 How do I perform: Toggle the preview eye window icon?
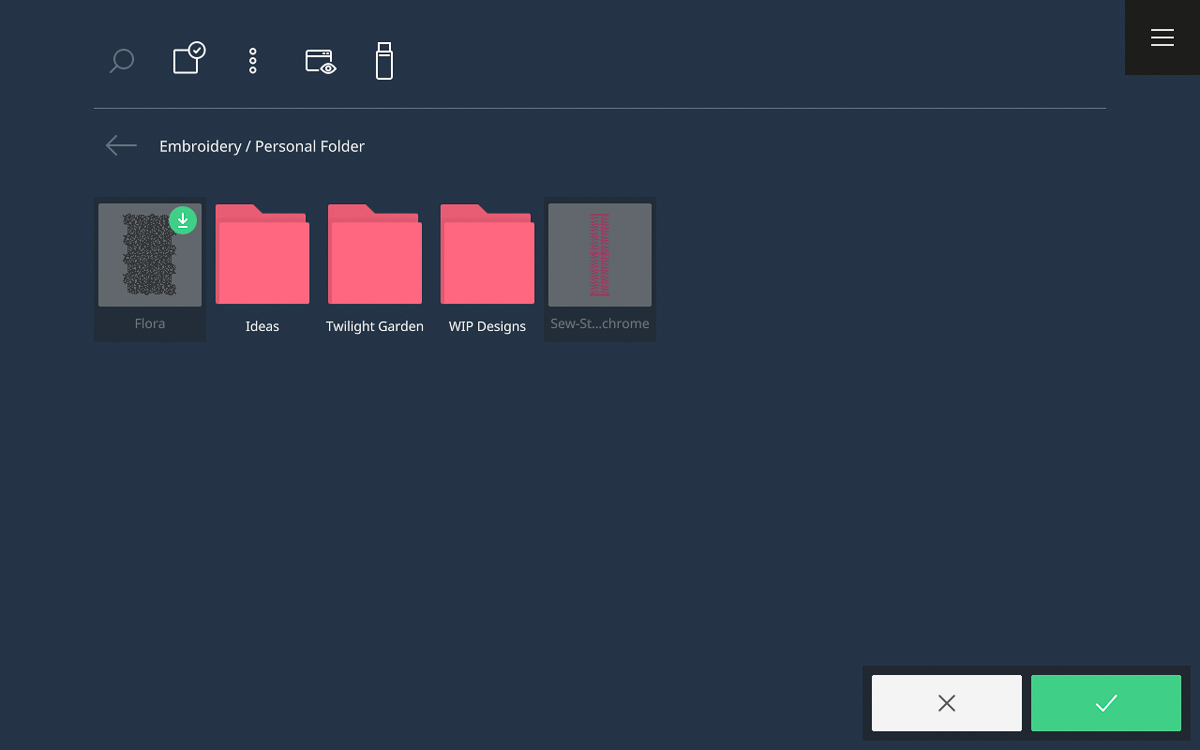pos(320,62)
